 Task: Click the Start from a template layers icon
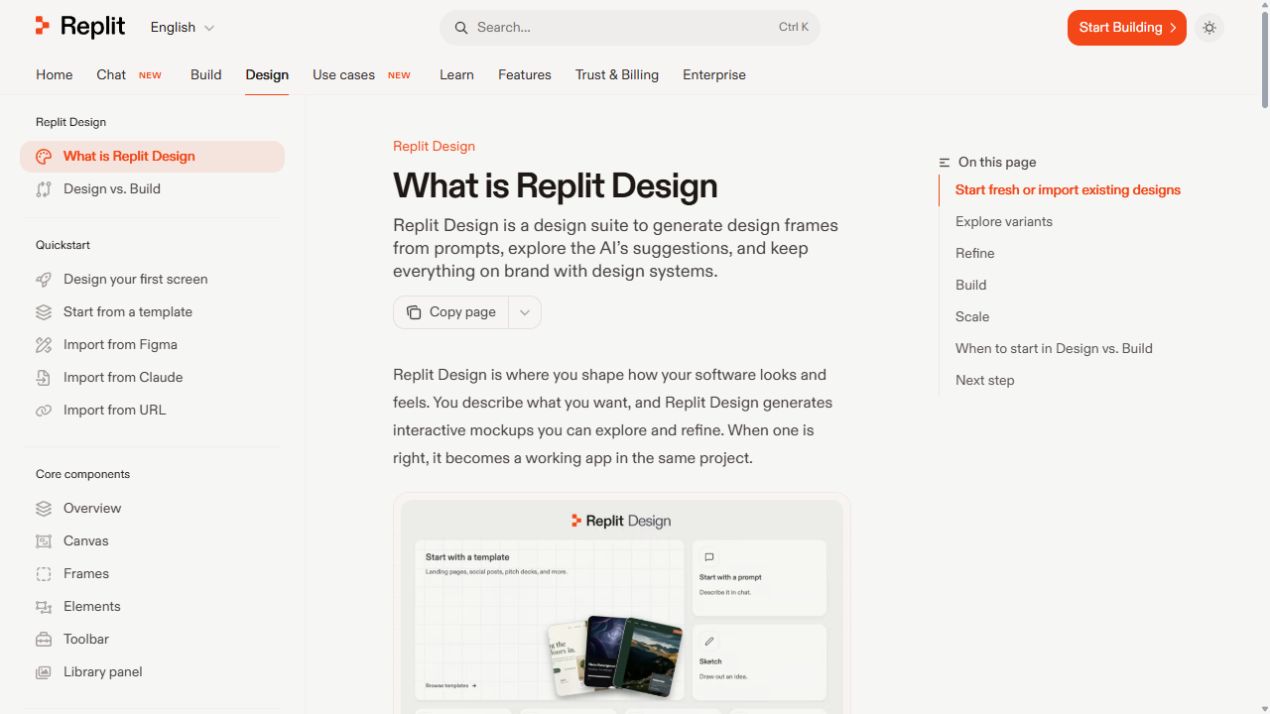point(43,312)
